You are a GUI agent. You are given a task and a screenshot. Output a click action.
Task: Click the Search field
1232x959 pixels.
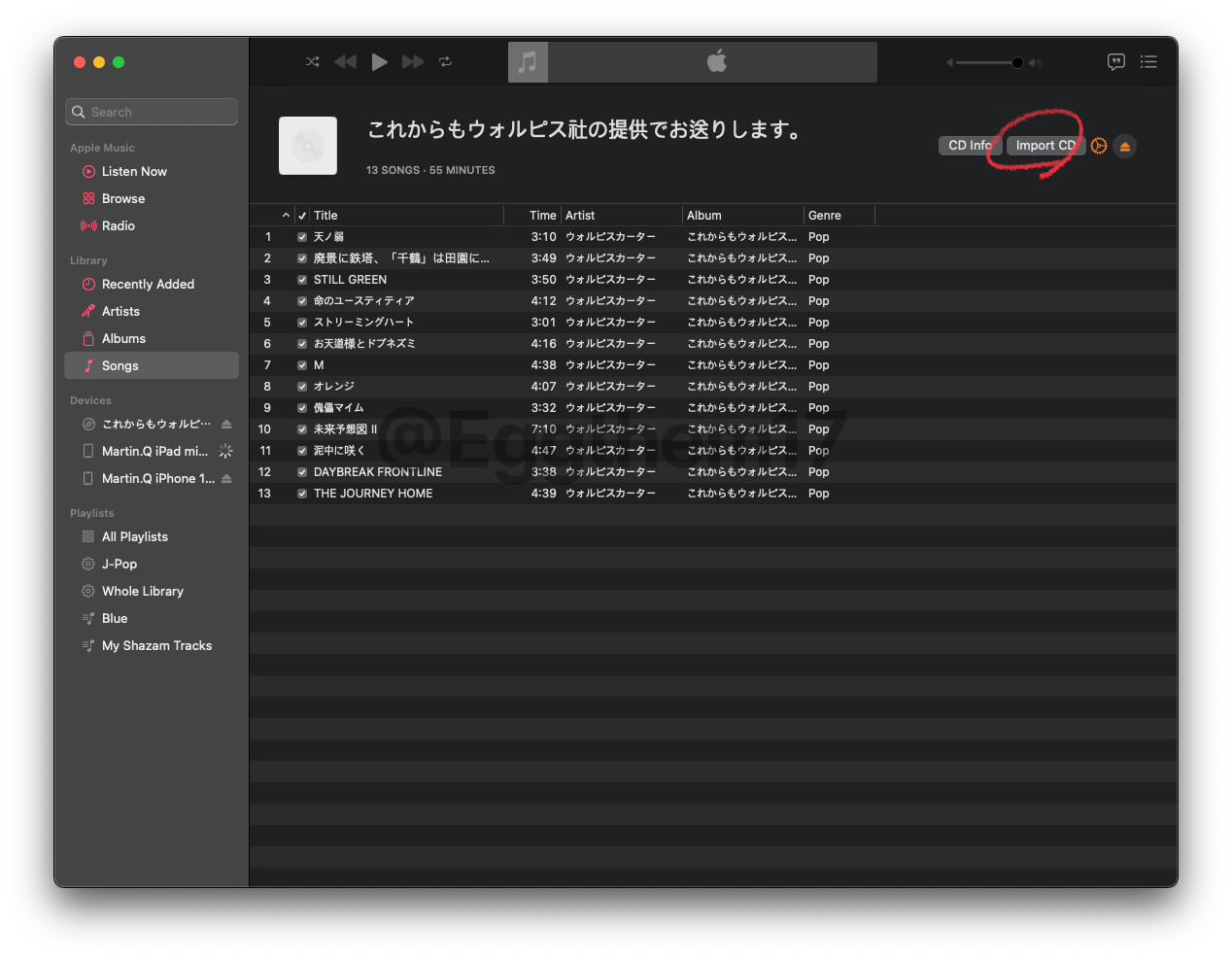[152, 112]
